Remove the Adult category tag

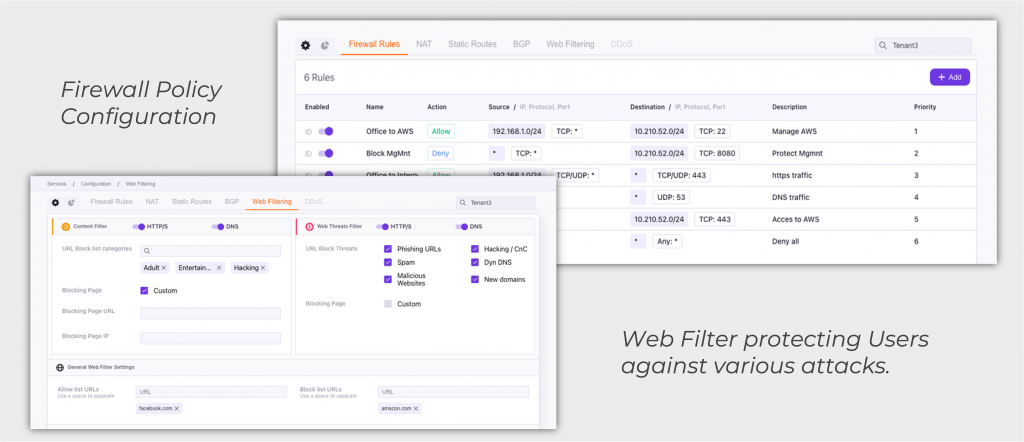pos(164,268)
